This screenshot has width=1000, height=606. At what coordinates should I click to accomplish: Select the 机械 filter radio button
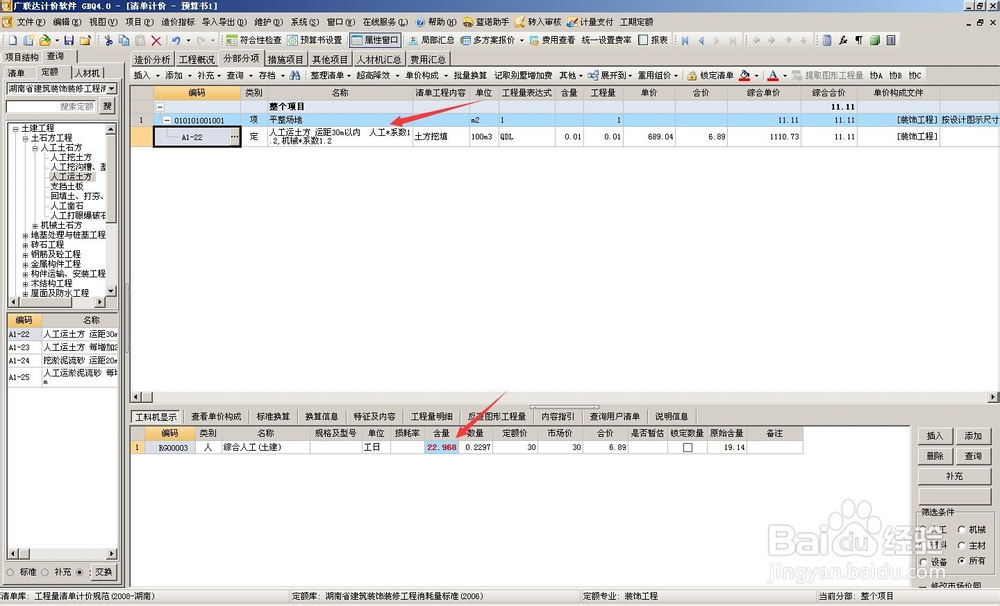tap(962, 529)
